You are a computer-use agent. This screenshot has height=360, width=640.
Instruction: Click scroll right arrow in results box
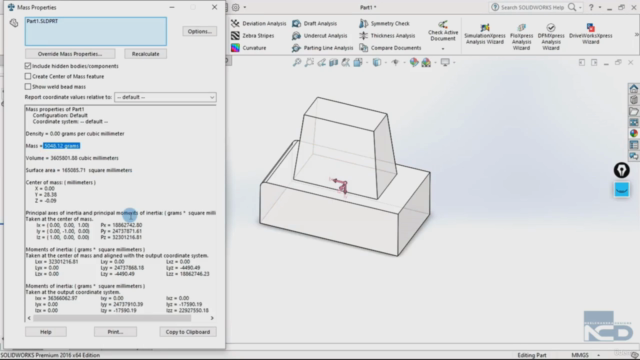coord(212,318)
